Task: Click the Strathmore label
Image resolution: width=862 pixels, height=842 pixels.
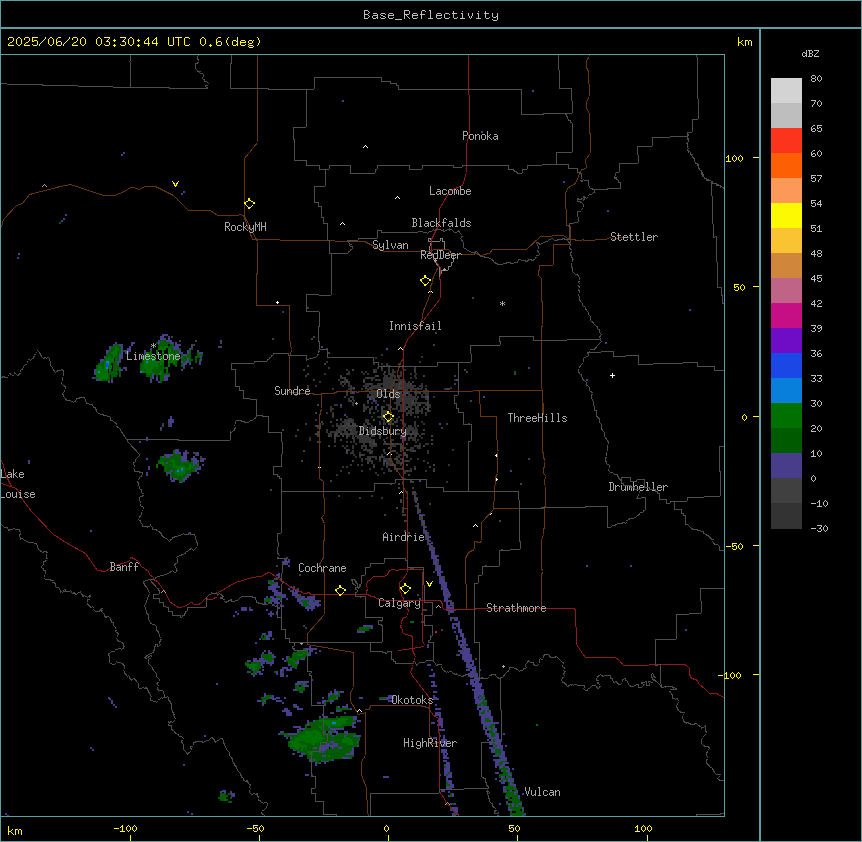Action: click(516, 608)
